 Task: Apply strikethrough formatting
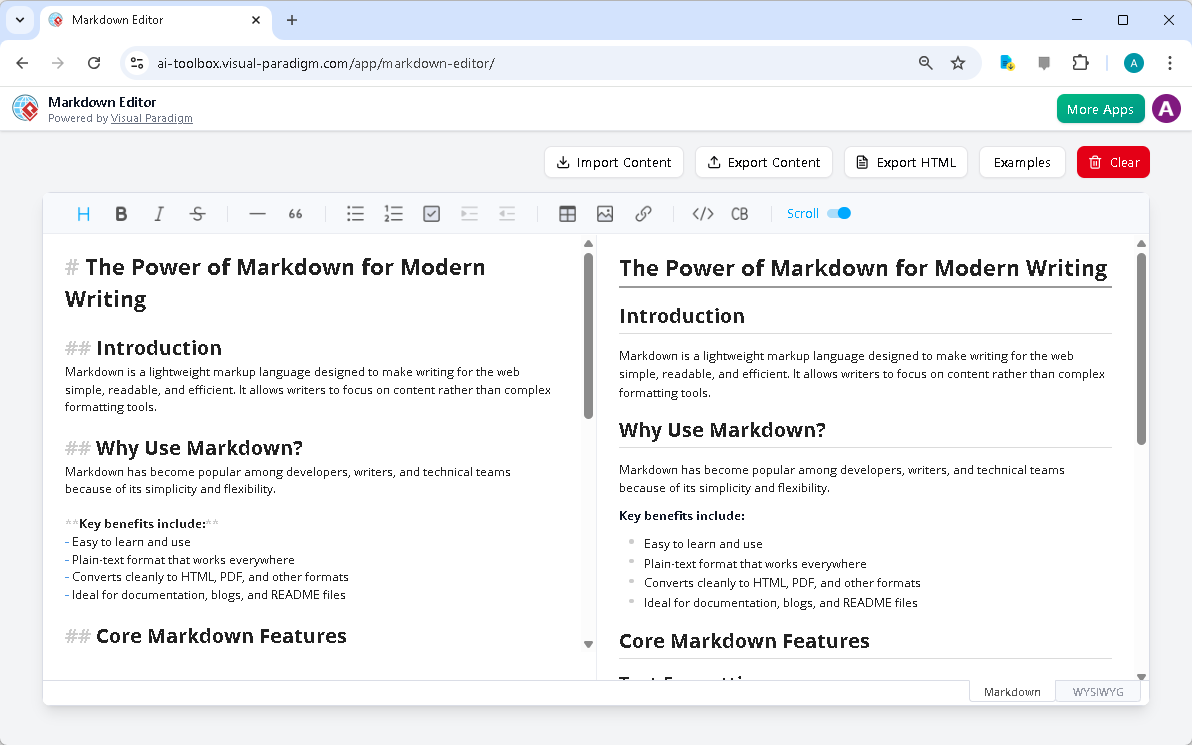197,213
